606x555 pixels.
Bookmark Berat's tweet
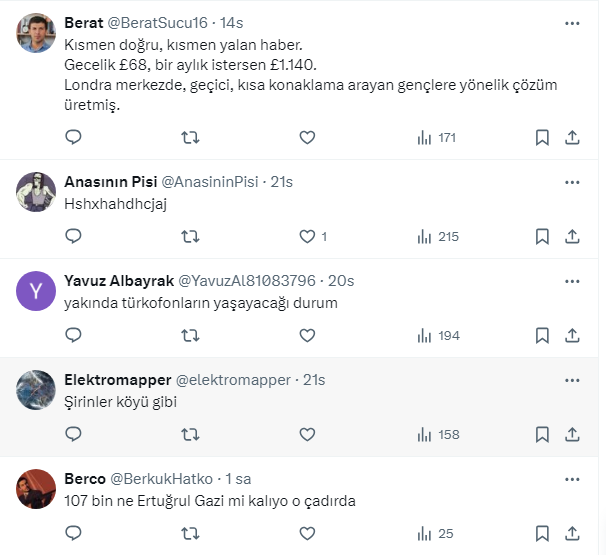(541, 138)
